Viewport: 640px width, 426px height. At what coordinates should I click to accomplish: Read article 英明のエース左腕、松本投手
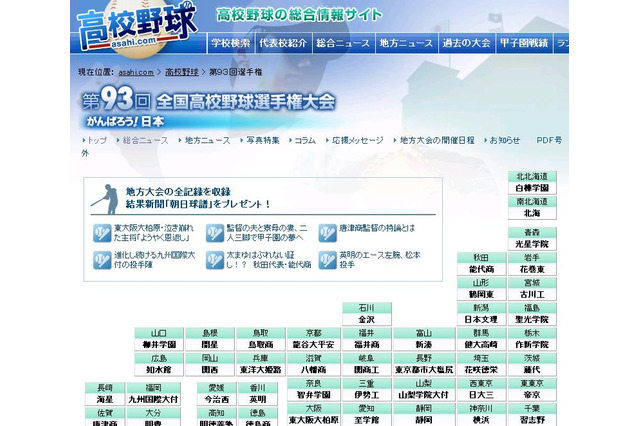(380, 260)
